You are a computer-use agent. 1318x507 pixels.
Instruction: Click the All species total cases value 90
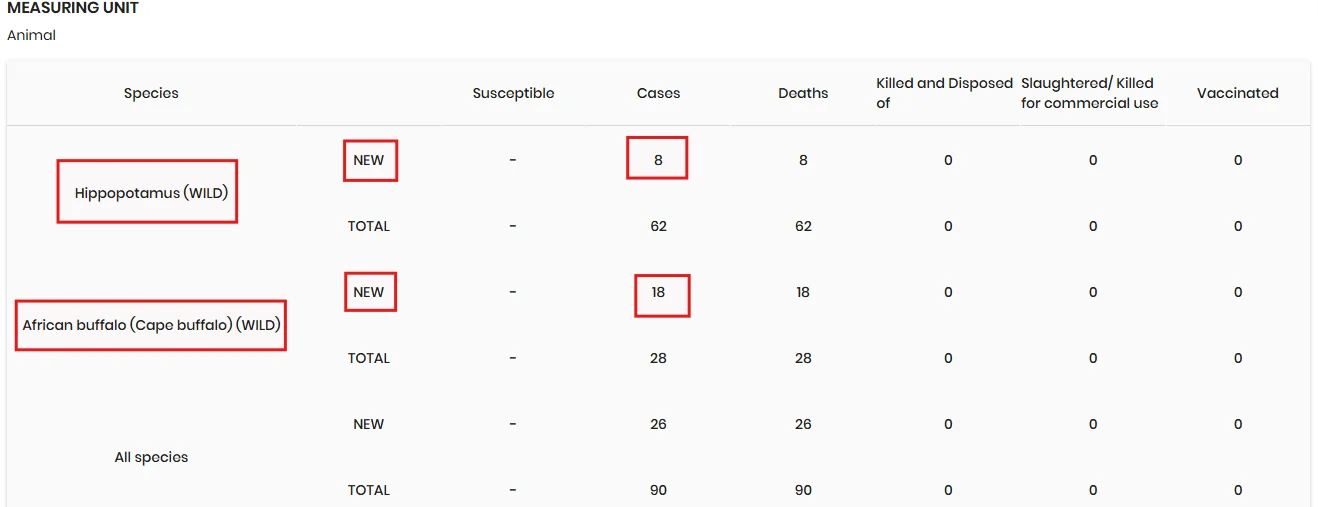click(x=658, y=490)
